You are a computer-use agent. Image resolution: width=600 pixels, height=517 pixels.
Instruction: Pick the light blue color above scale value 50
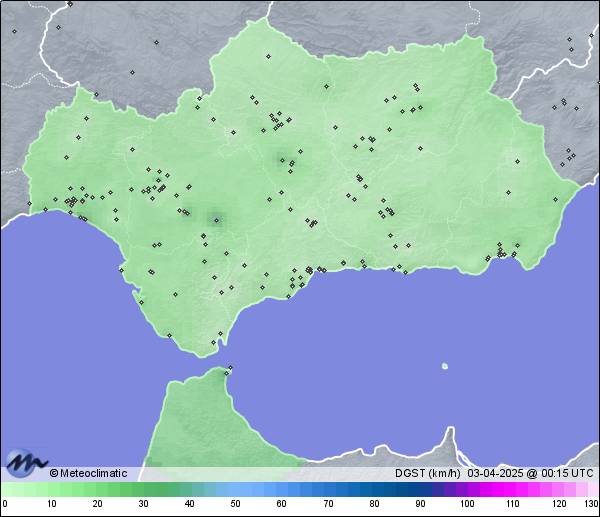(x=235, y=489)
